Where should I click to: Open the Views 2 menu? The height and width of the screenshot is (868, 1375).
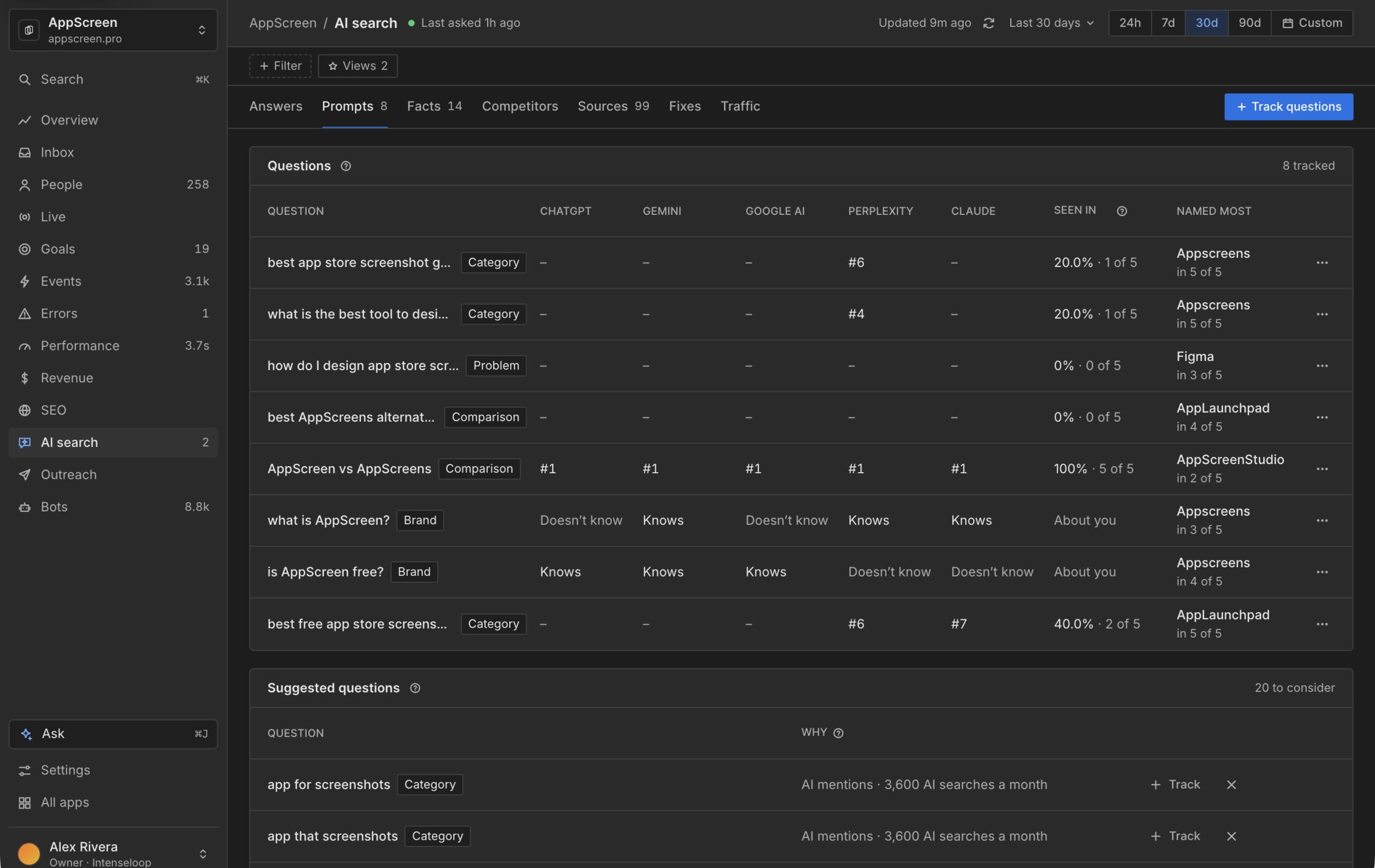click(x=358, y=66)
